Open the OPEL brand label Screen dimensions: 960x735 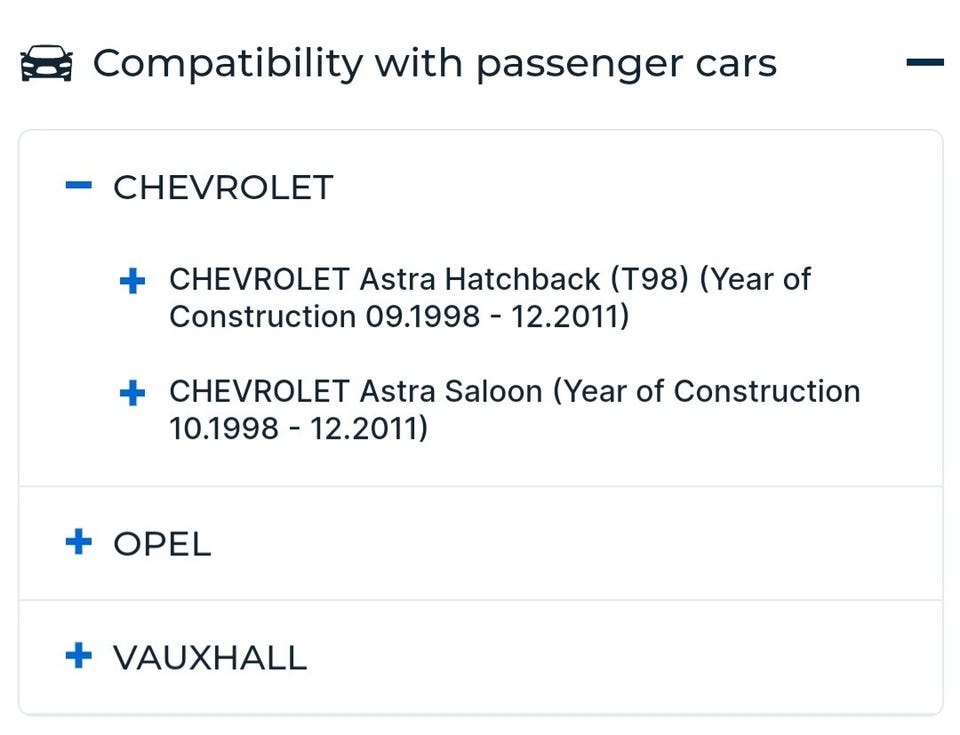coord(162,544)
